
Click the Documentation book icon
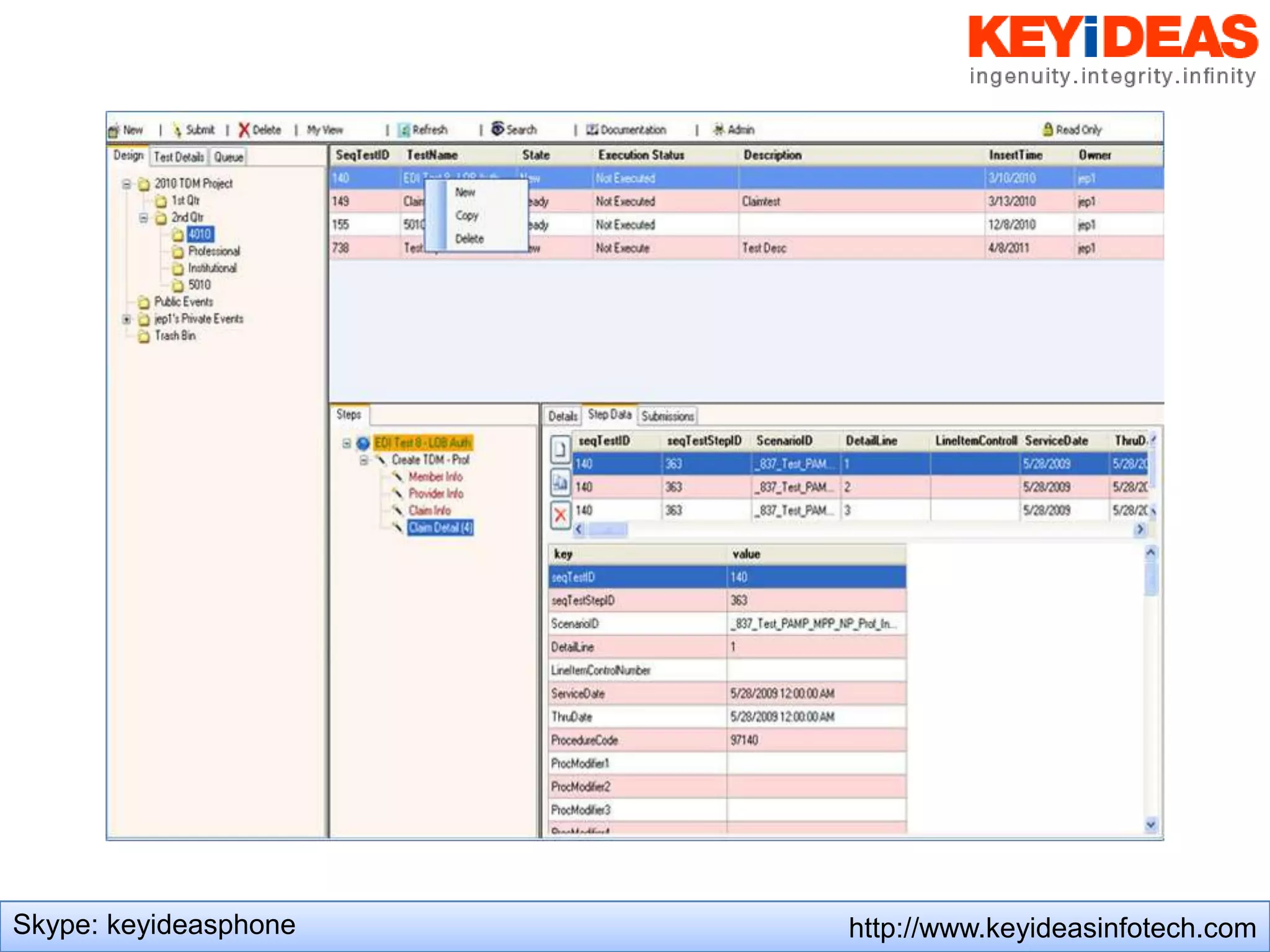point(592,130)
